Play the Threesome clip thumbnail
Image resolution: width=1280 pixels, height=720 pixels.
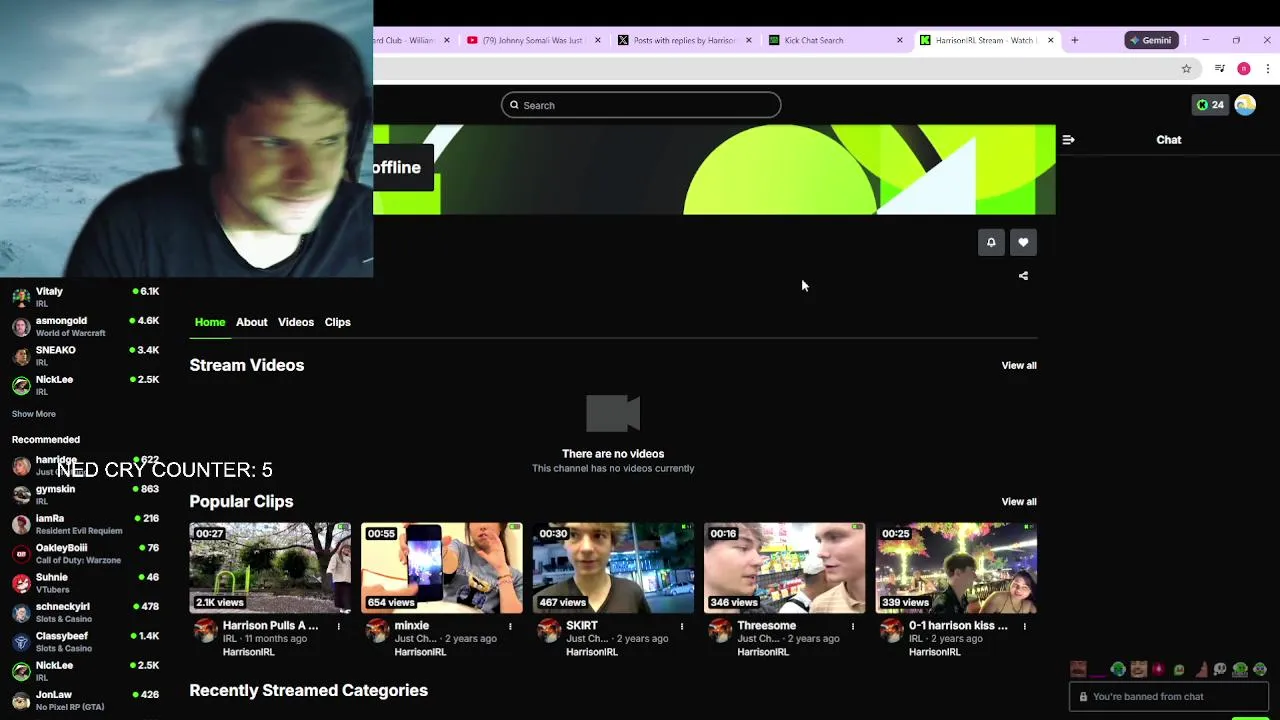(x=785, y=568)
